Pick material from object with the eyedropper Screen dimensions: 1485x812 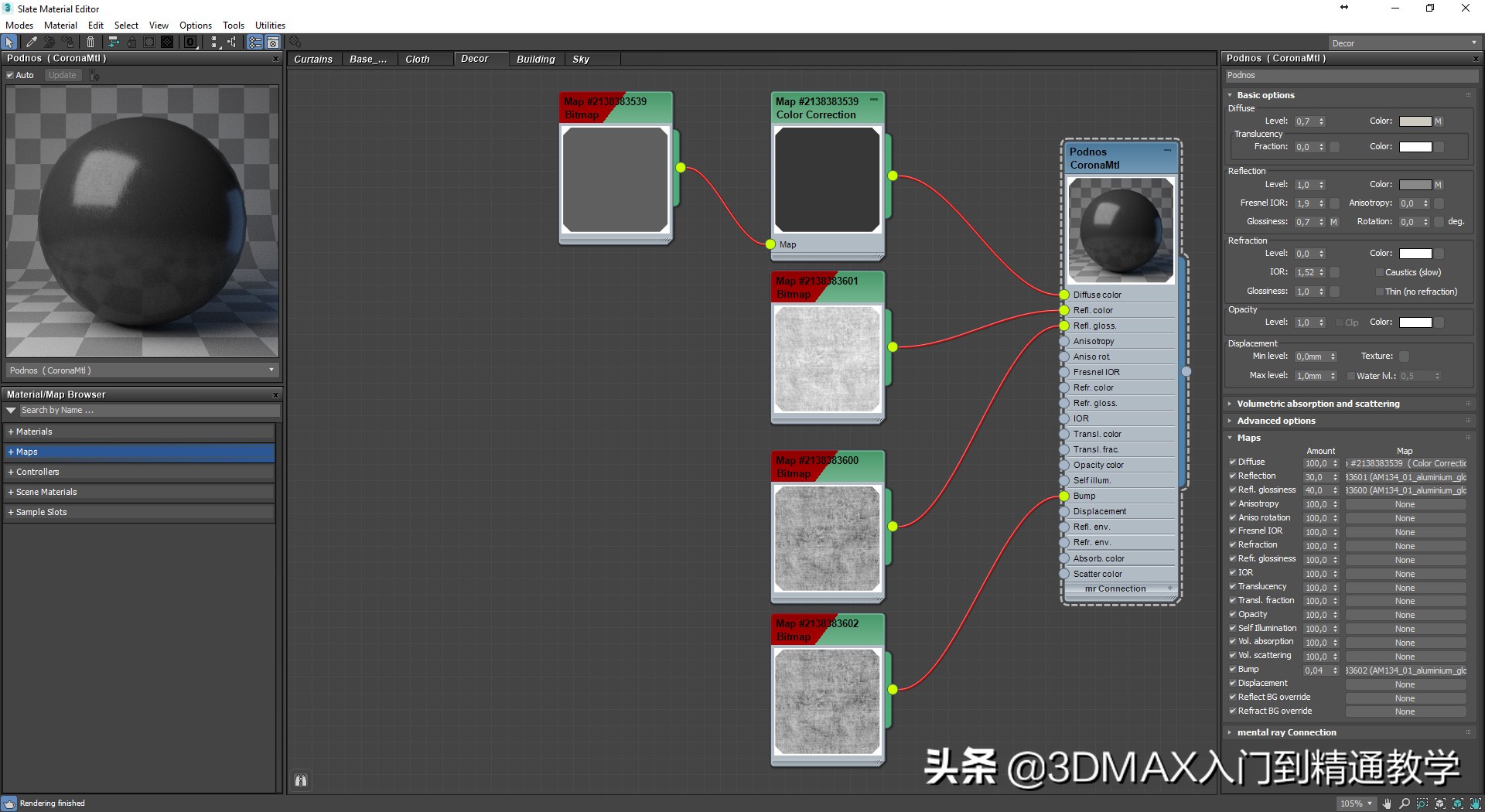32,42
